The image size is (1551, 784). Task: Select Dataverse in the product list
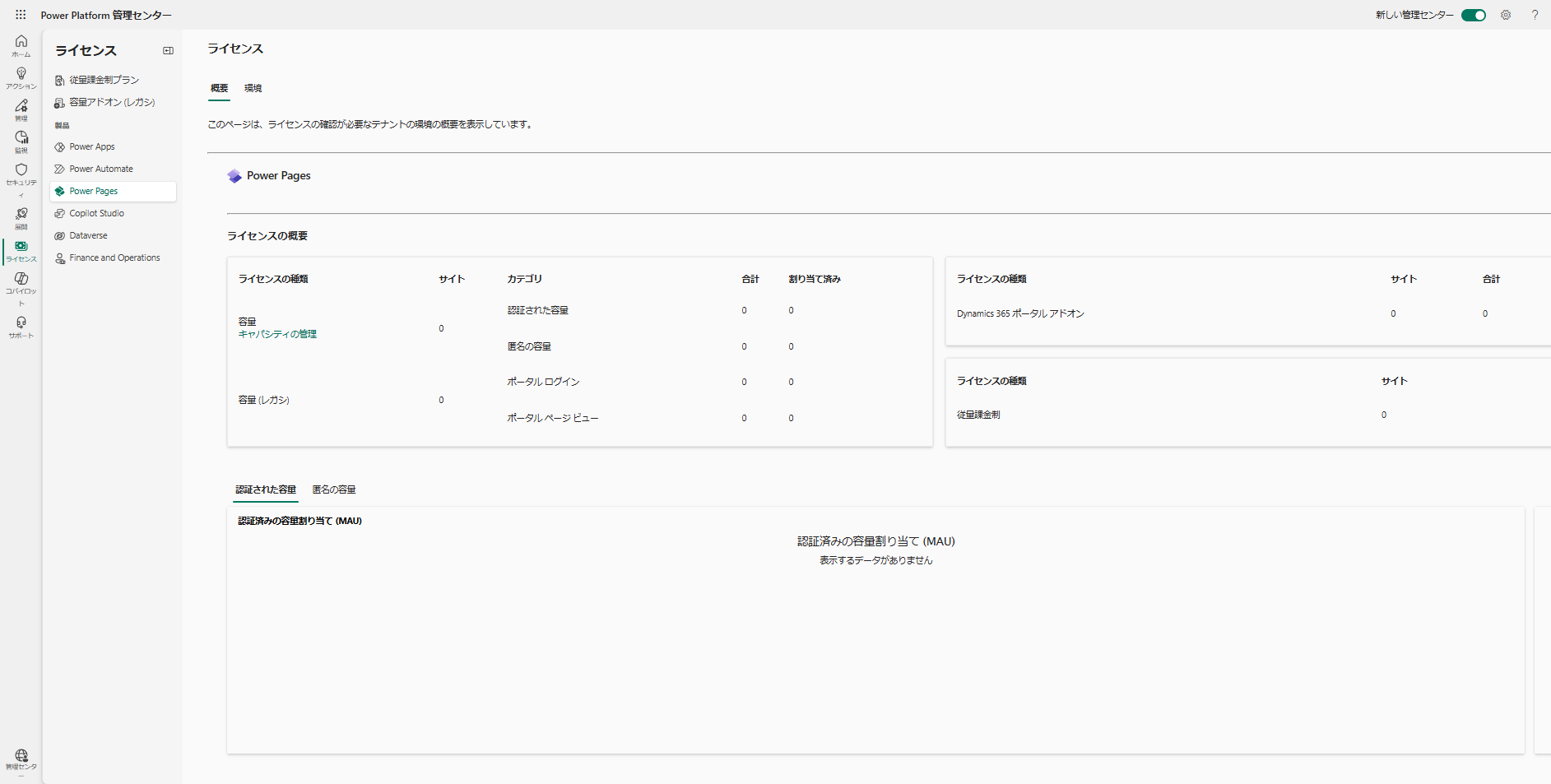point(113,235)
